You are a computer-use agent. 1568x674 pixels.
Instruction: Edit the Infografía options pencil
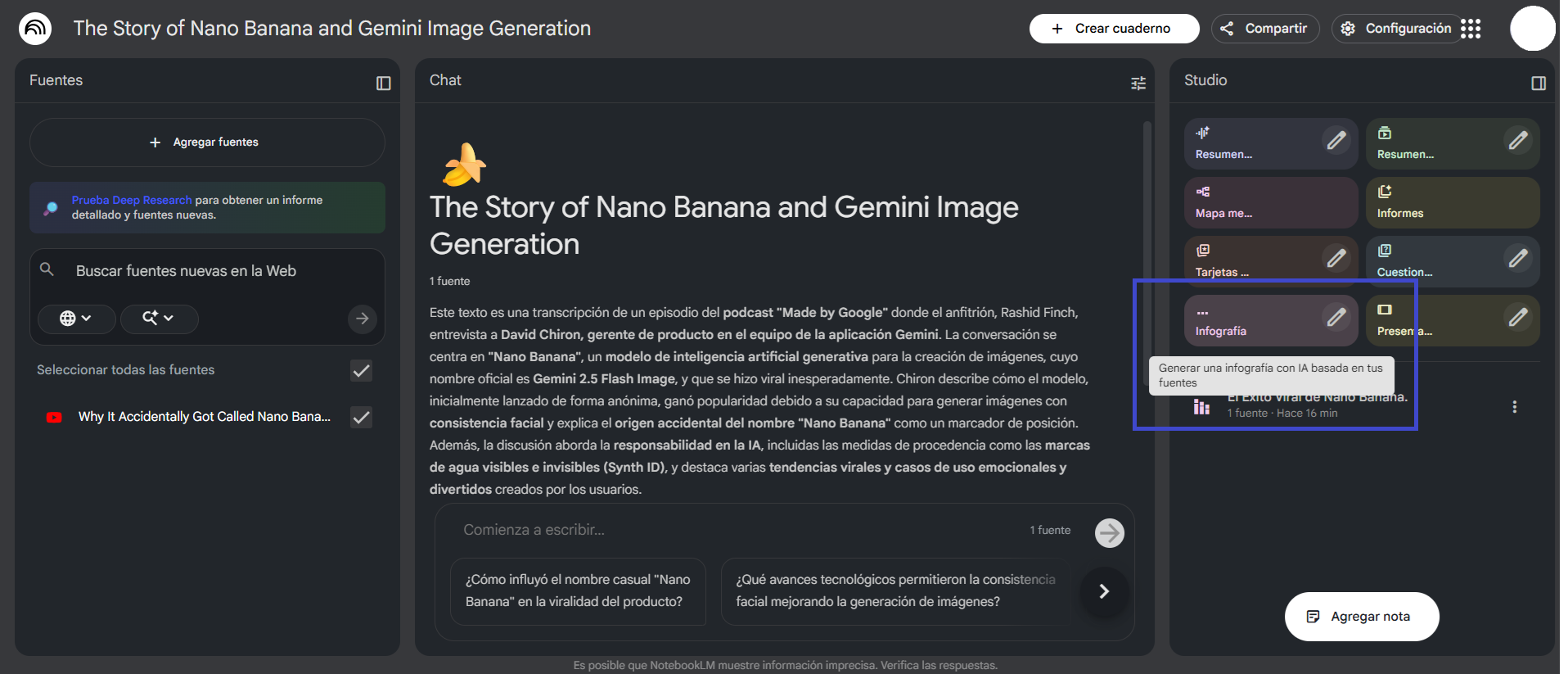1336,317
